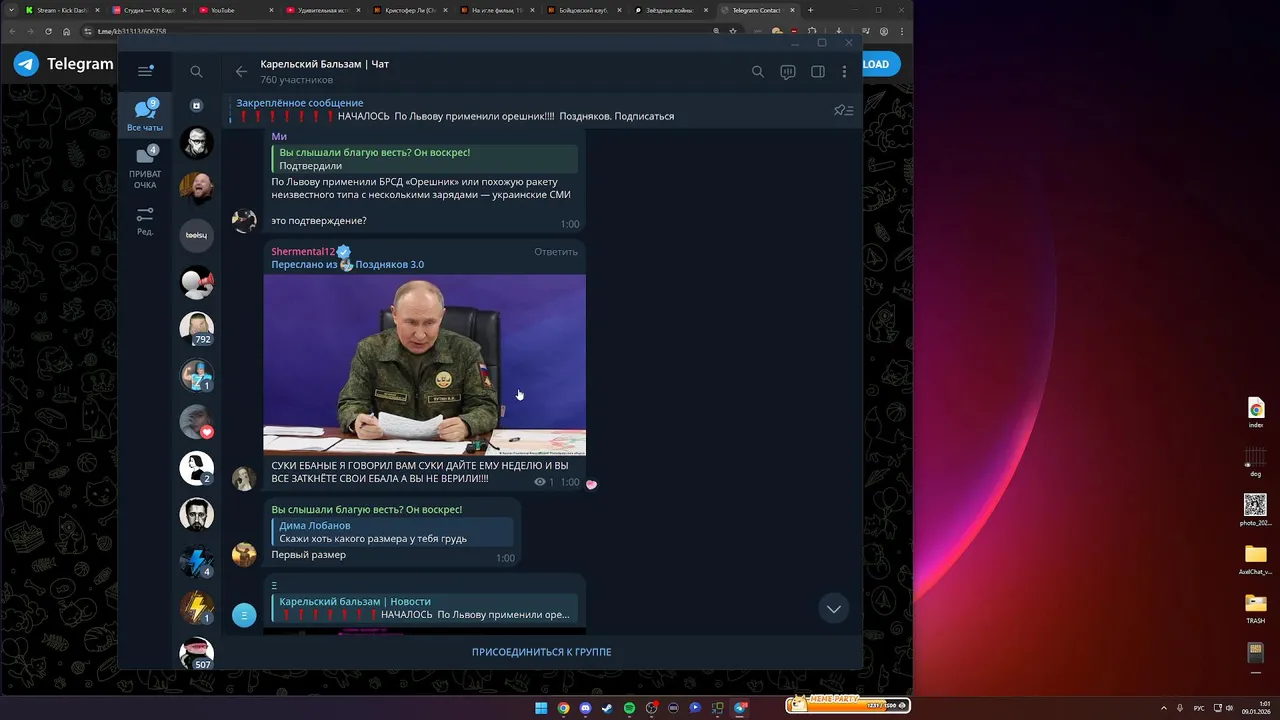The height and width of the screenshot is (720, 1280).
Task: Open Chrome from the taskbar
Action: coord(563,708)
